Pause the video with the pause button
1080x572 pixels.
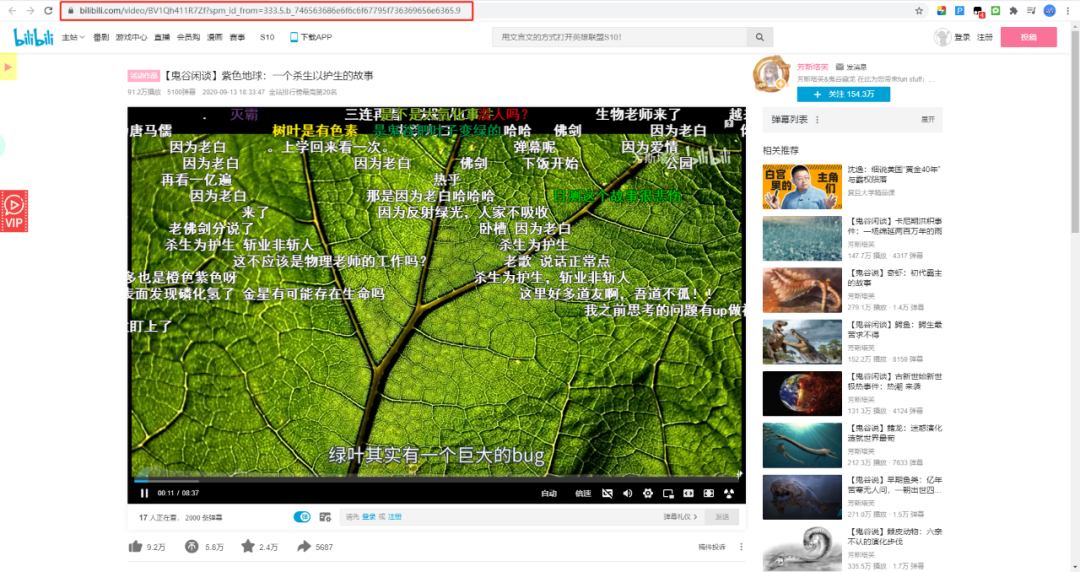pyautogui.click(x=144, y=493)
